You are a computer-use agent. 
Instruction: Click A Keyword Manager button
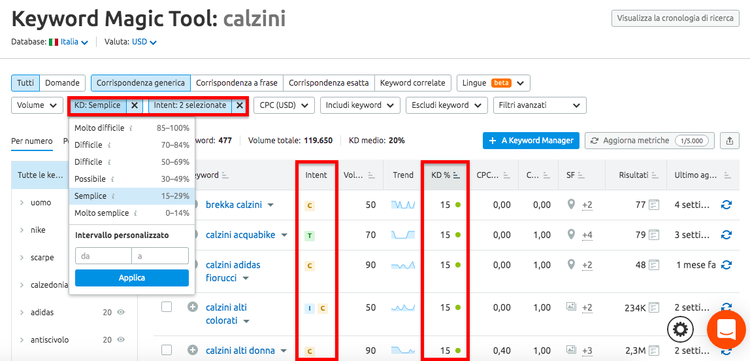531,141
